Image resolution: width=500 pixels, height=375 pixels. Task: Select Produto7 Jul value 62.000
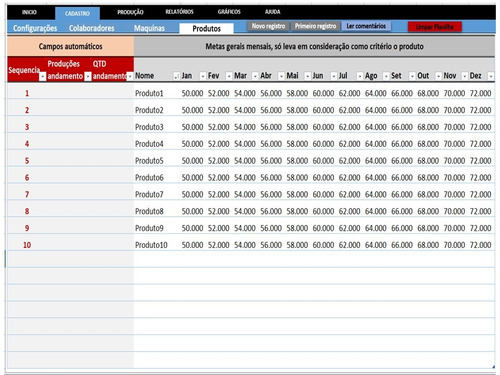click(349, 194)
